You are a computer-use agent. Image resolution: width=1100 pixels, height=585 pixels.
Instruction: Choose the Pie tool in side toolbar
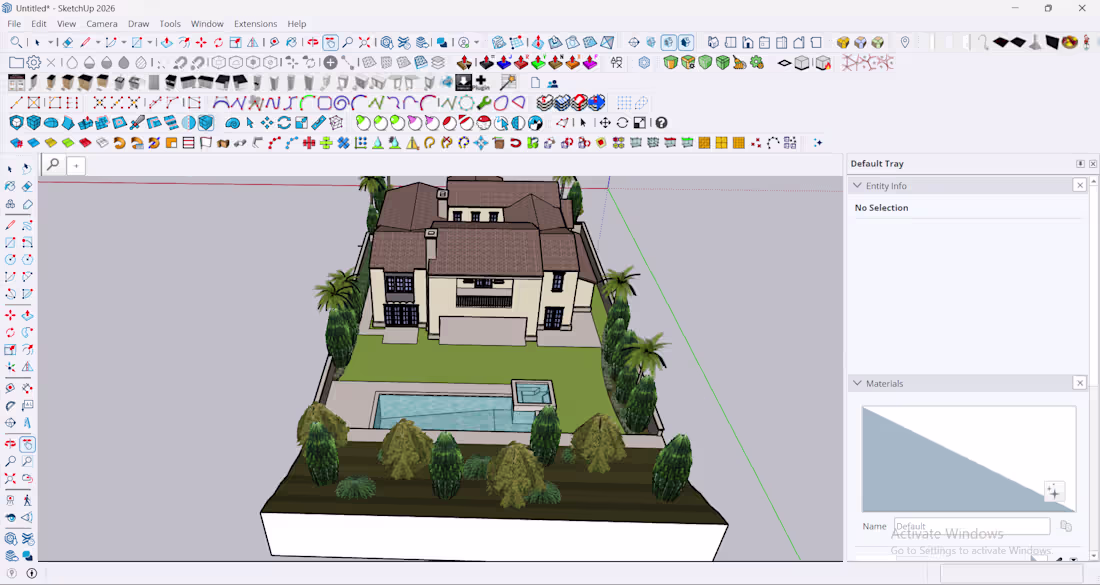coord(27,294)
